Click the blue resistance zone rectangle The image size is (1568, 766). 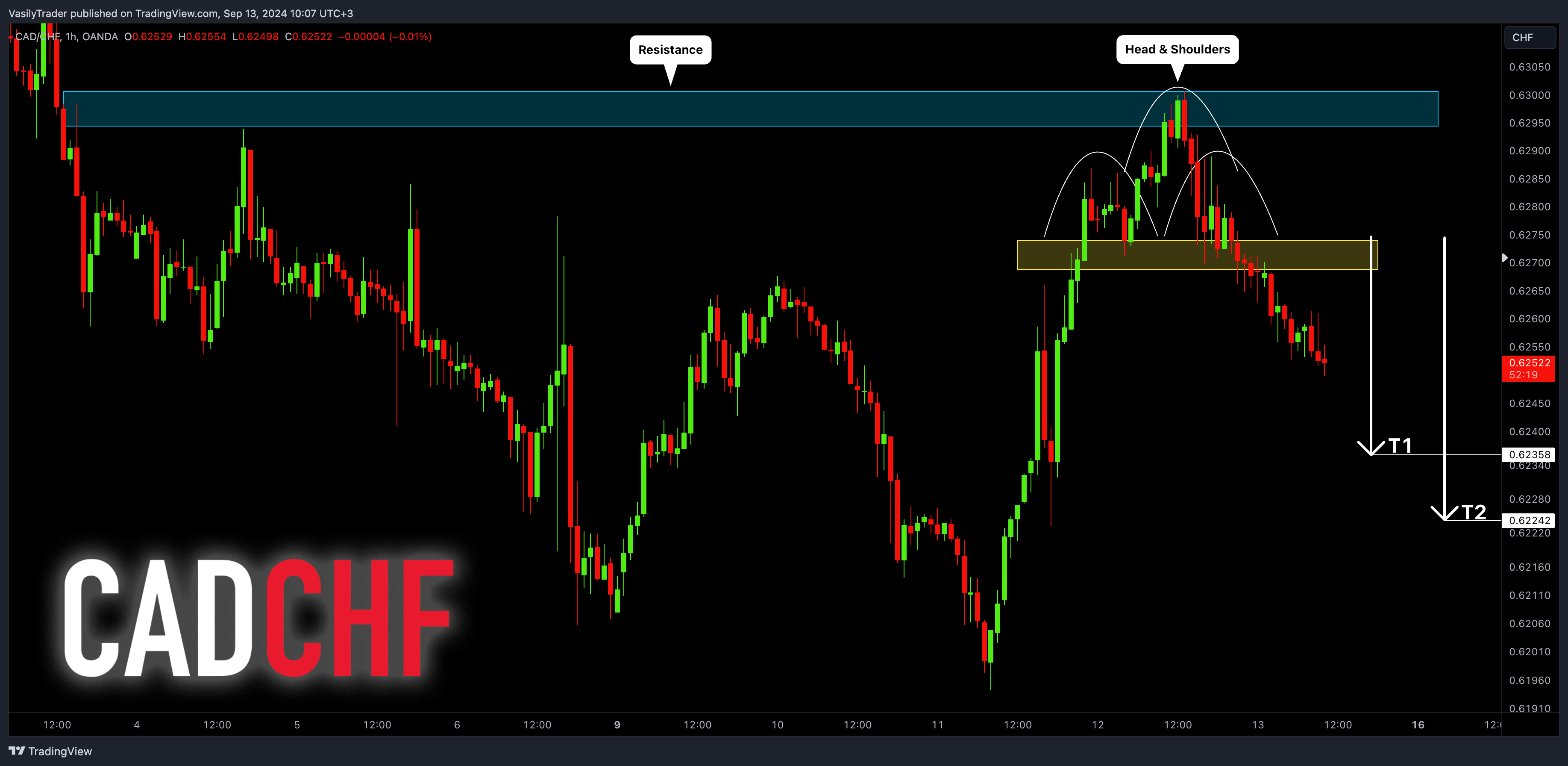(751, 109)
